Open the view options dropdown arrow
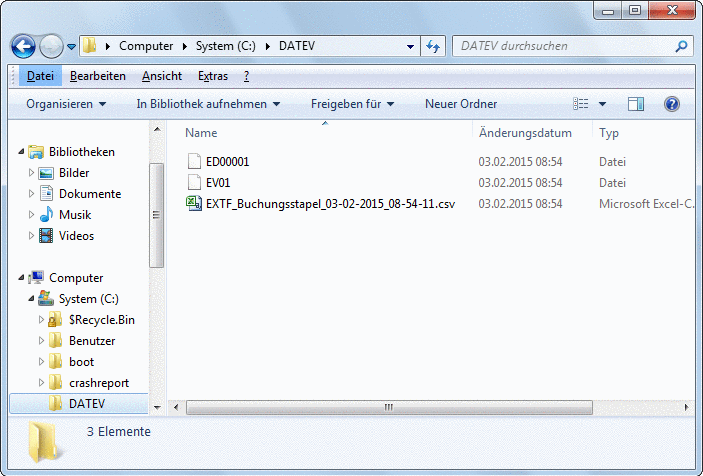Viewport: 703px width, 476px height. pyautogui.click(x=602, y=104)
